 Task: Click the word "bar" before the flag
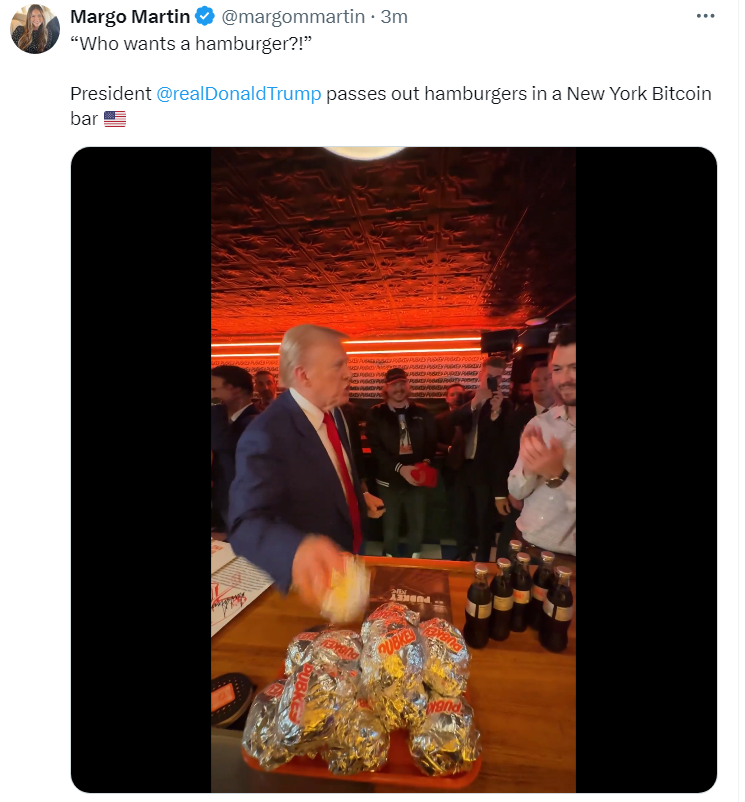tap(84, 119)
